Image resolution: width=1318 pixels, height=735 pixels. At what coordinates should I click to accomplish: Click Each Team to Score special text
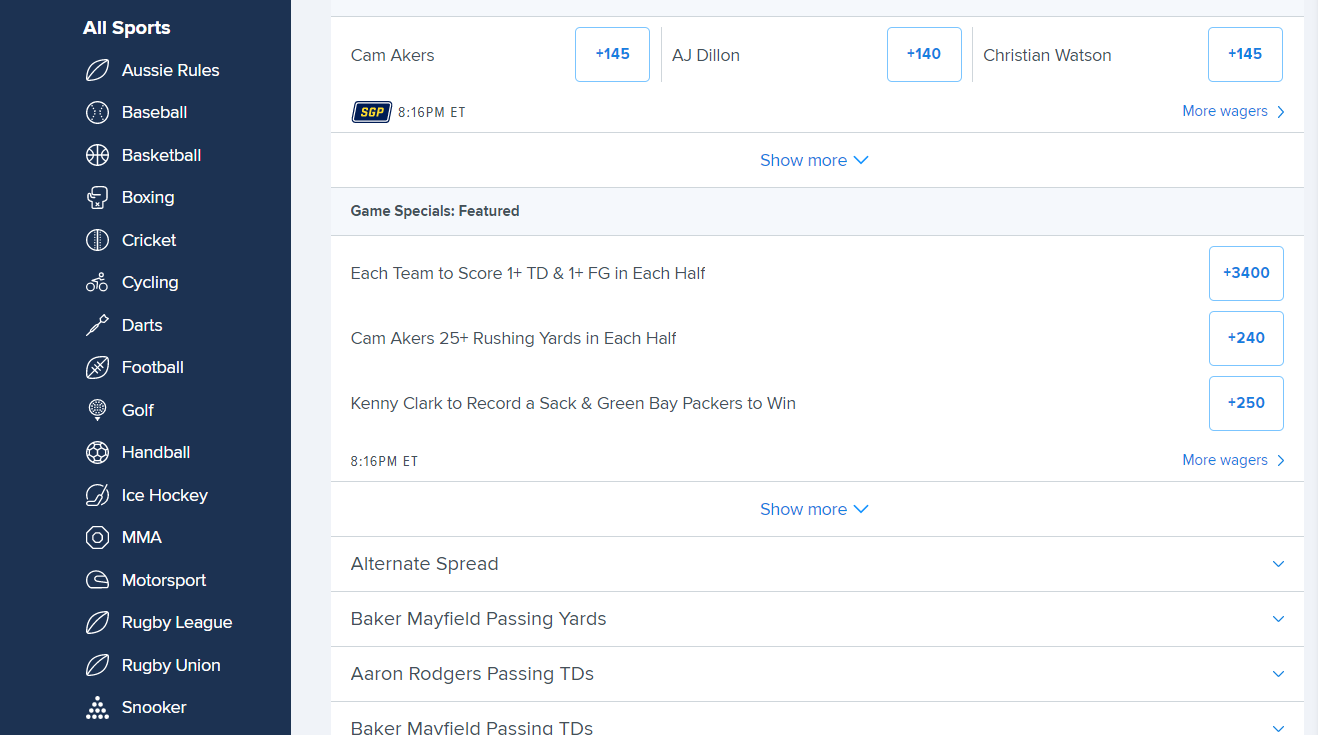pos(528,273)
